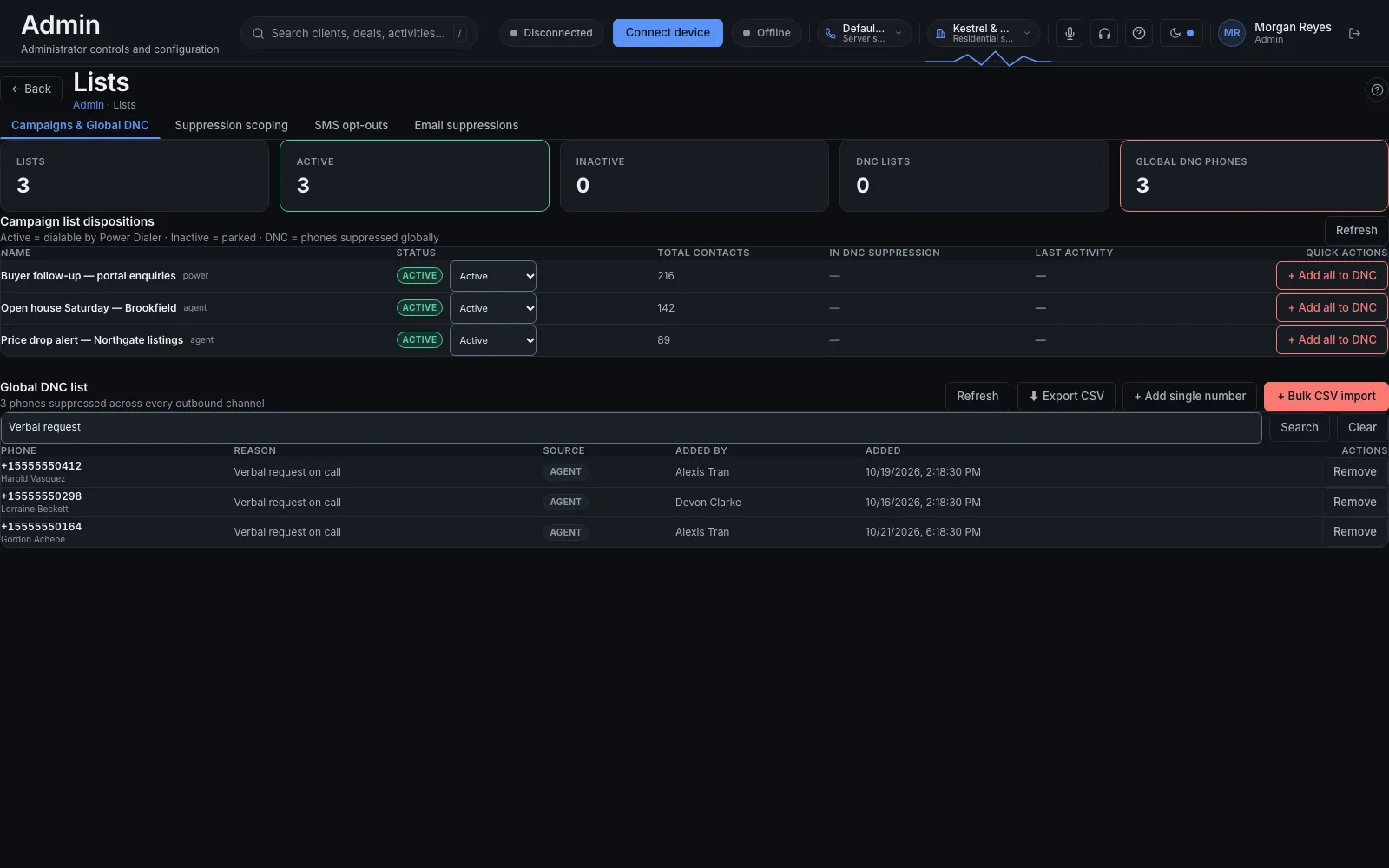Image resolution: width=1389 pixels, height=868 pixels.
Task: Select the Active stat card
Action: (414, 175)
